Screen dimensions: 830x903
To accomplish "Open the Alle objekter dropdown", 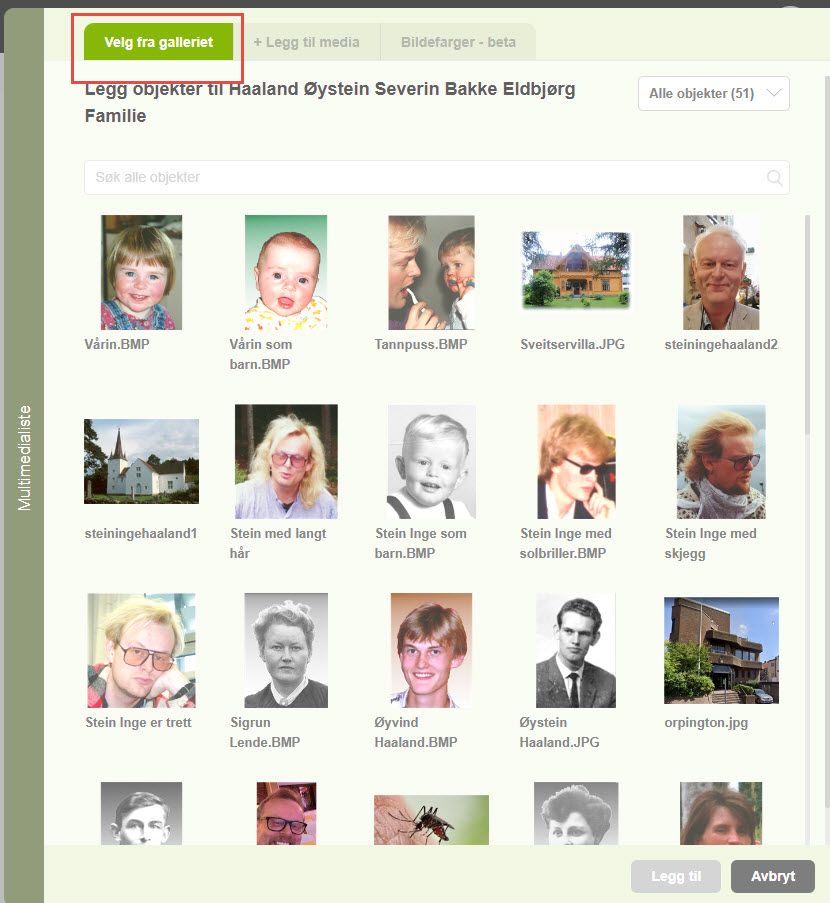I will coord(713,93).
